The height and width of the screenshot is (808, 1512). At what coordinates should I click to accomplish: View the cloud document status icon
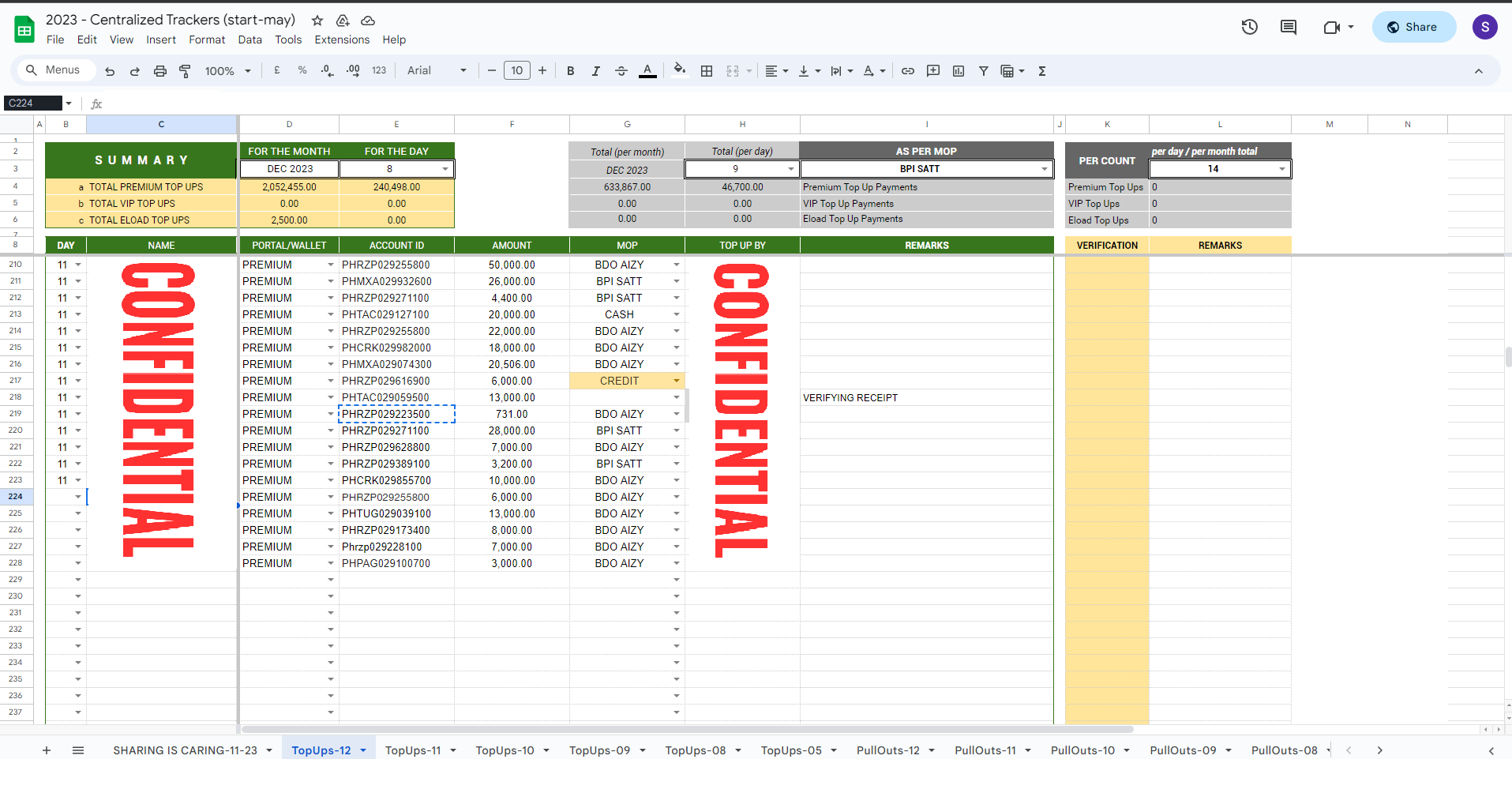coord(368,21)
